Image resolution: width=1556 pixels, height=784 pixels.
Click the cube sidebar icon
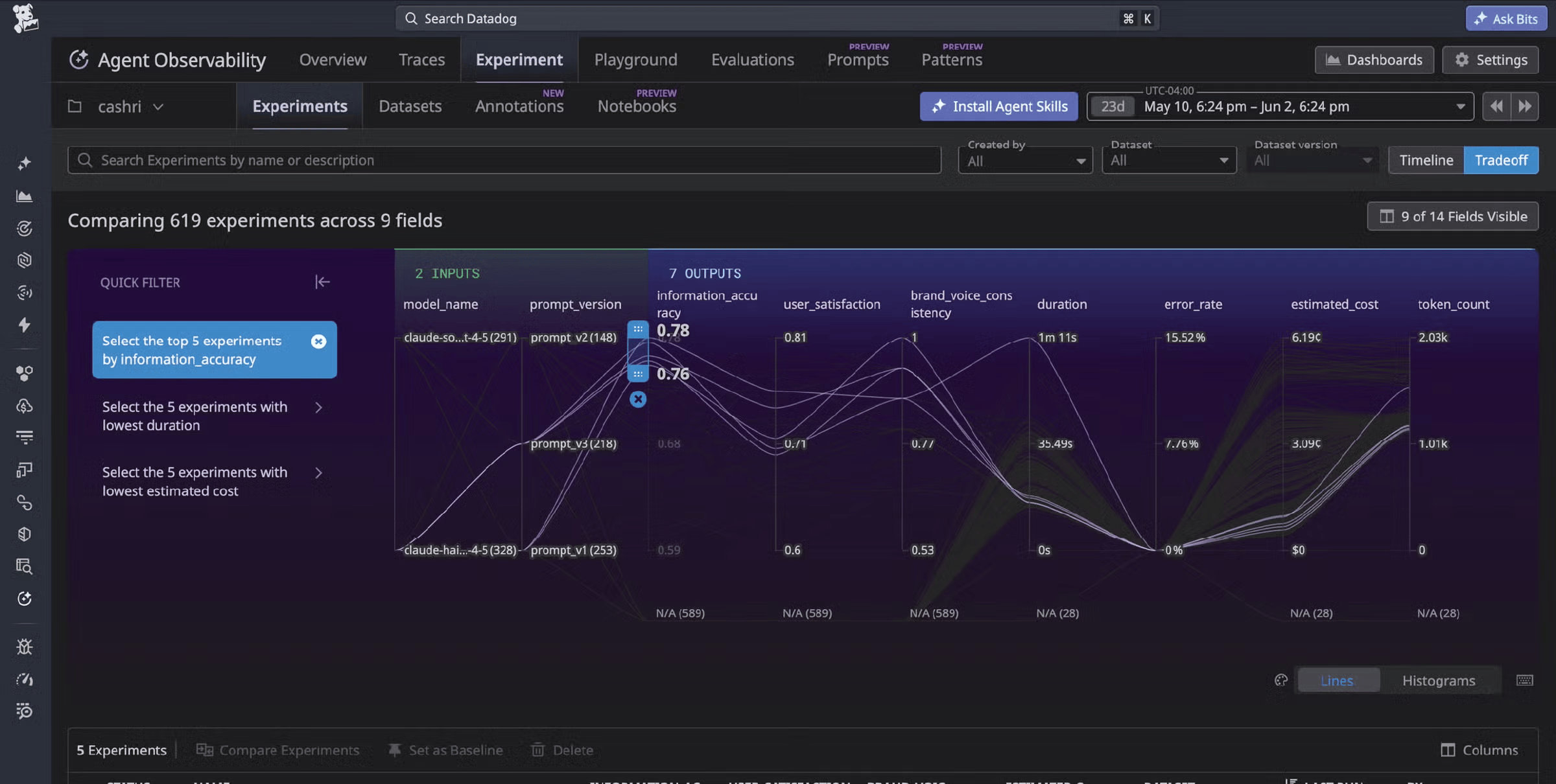tap(25, 534)
